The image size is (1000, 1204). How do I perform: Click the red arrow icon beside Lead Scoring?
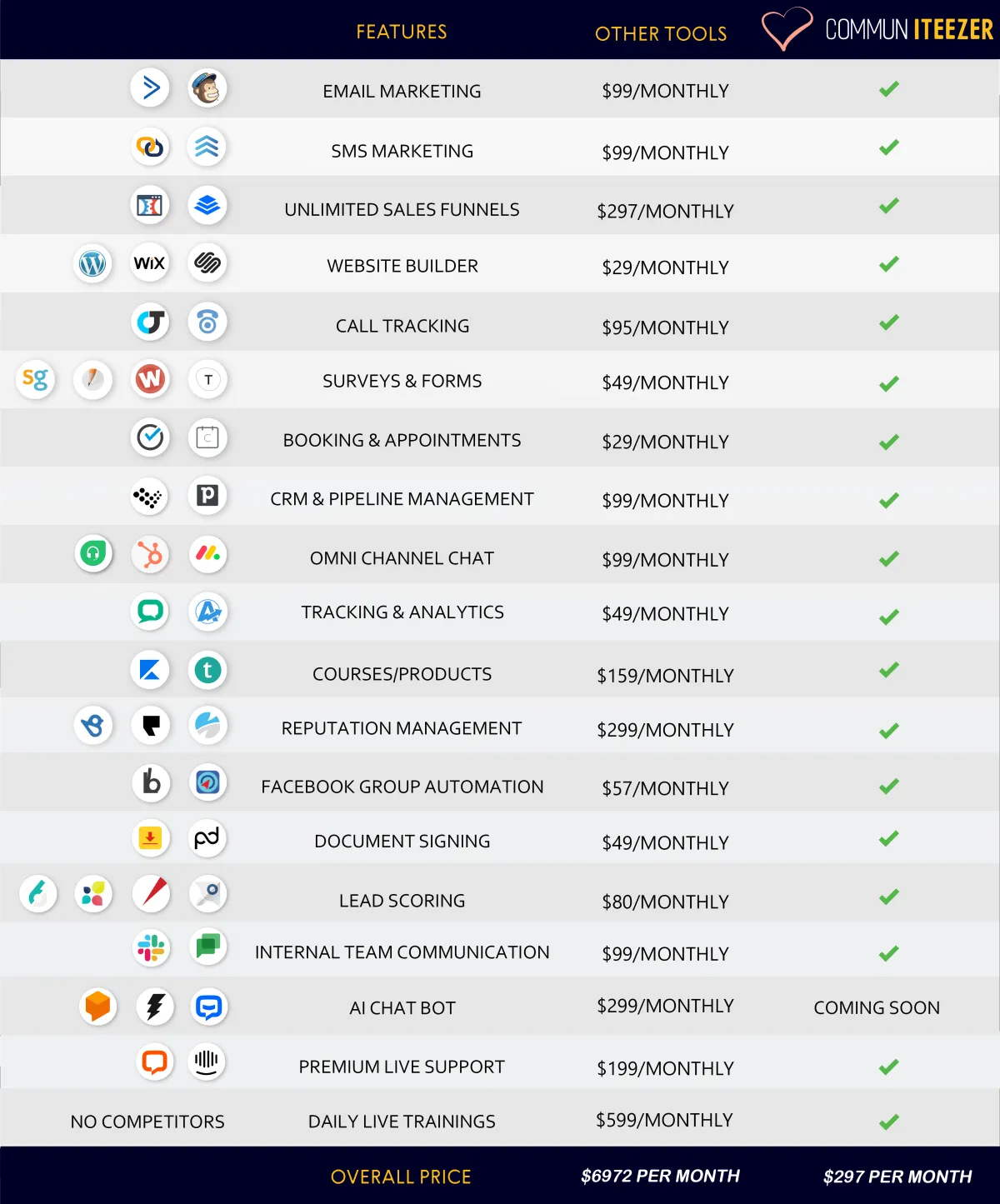(x=151, y=894)
